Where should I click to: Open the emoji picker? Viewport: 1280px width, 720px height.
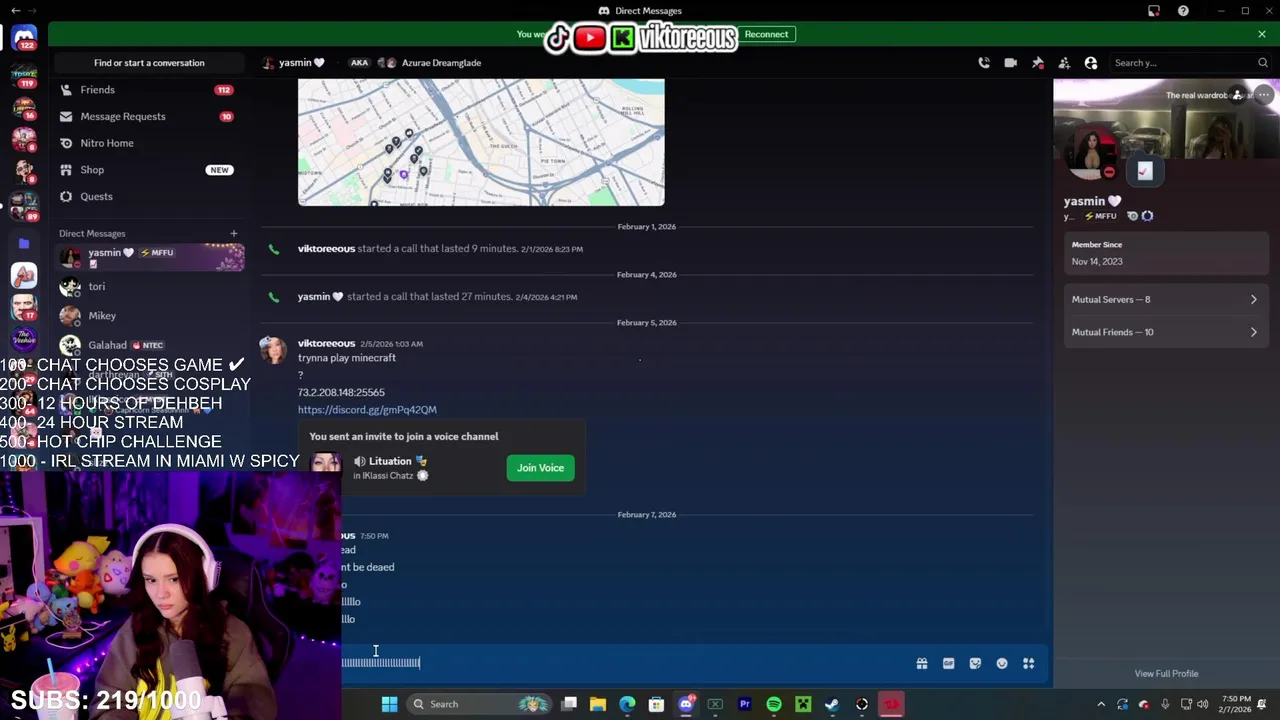click(x=1002, y=663)
